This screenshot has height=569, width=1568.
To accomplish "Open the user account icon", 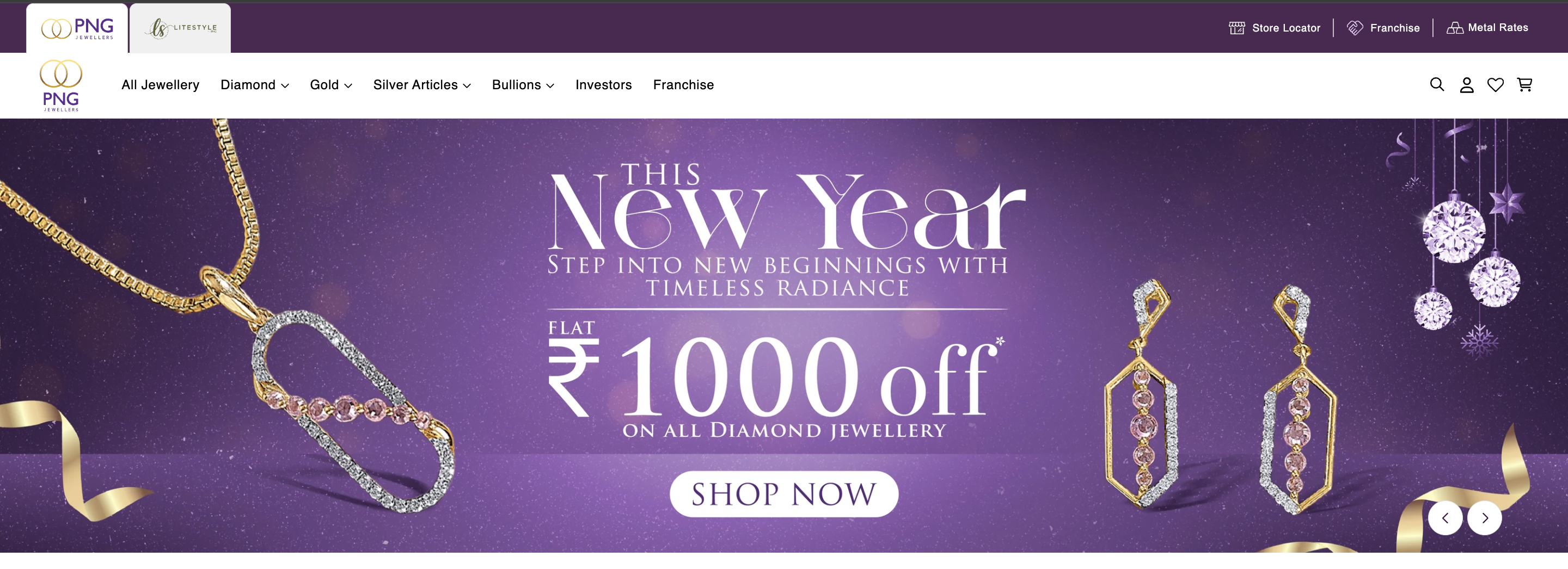I will click(x=1466, y=85).
